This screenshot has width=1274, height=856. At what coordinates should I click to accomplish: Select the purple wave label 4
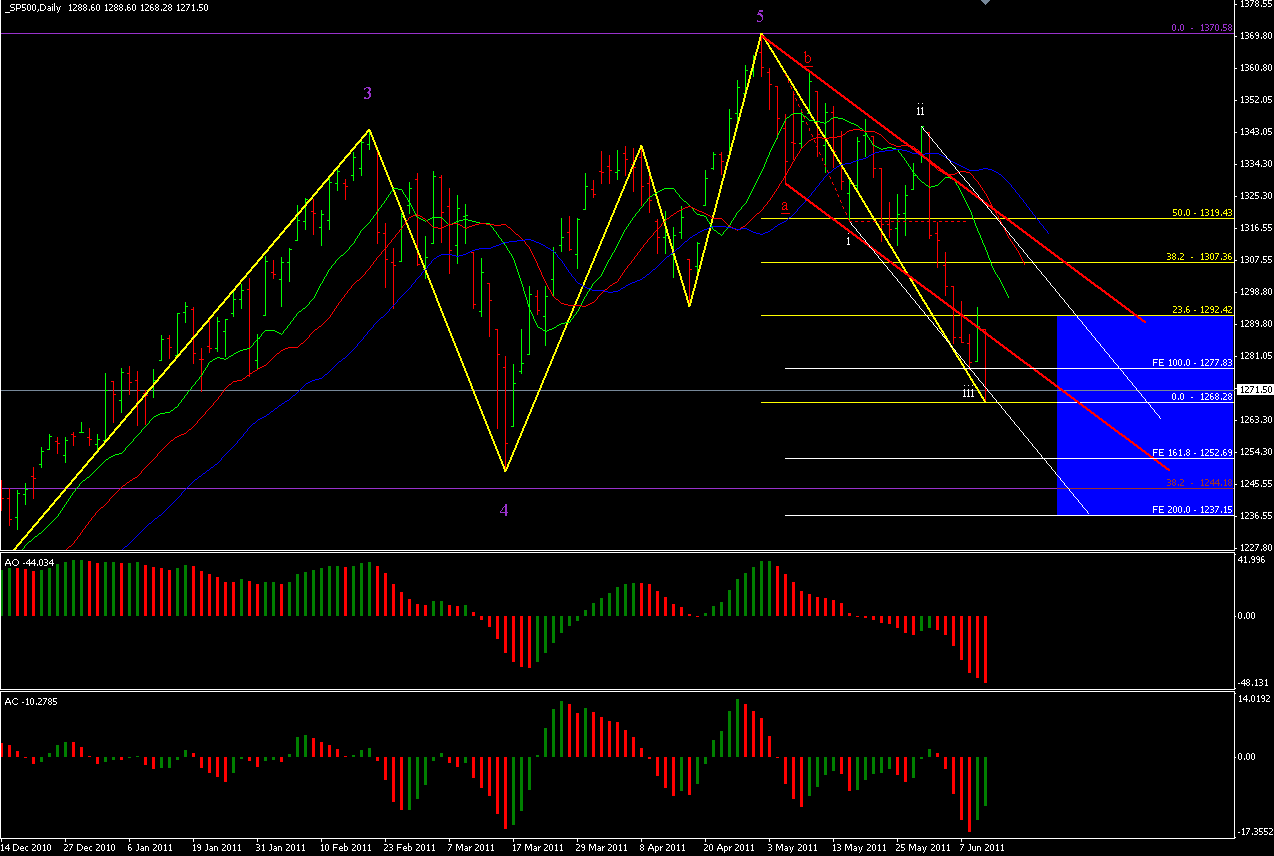[x=504, y=510]
